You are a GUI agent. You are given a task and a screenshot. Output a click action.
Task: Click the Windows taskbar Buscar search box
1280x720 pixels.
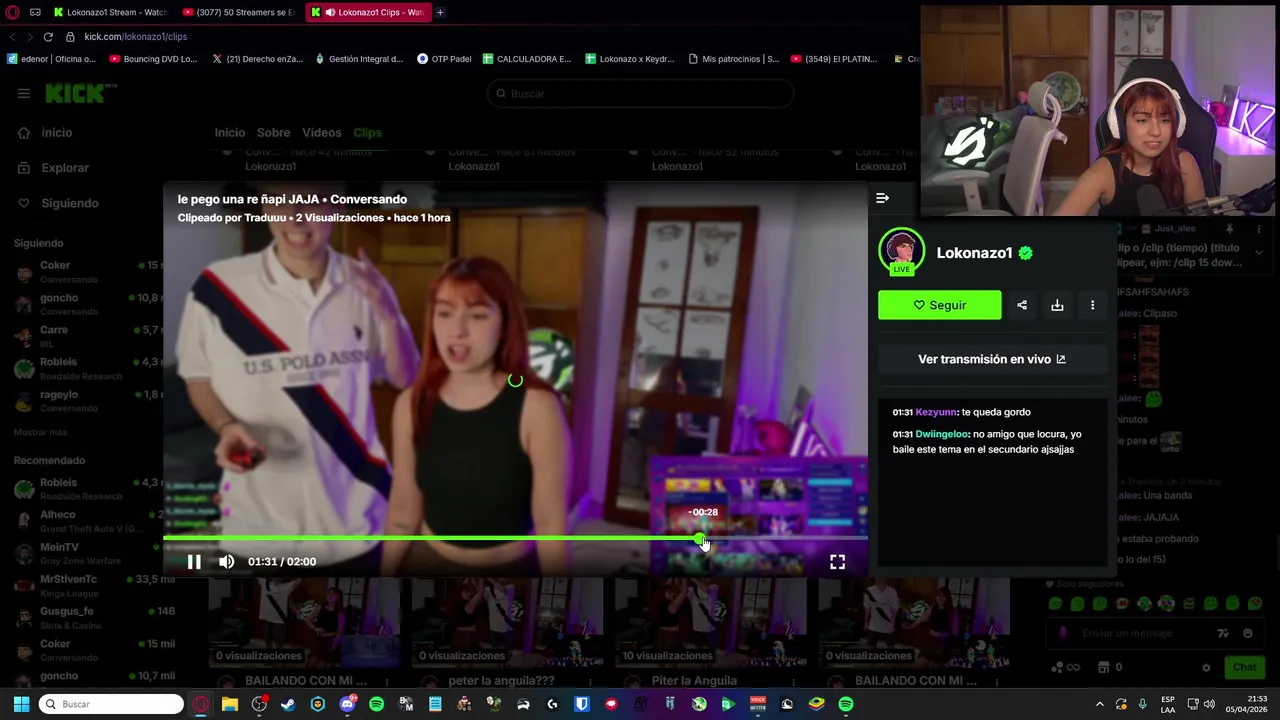click(111, 704)
